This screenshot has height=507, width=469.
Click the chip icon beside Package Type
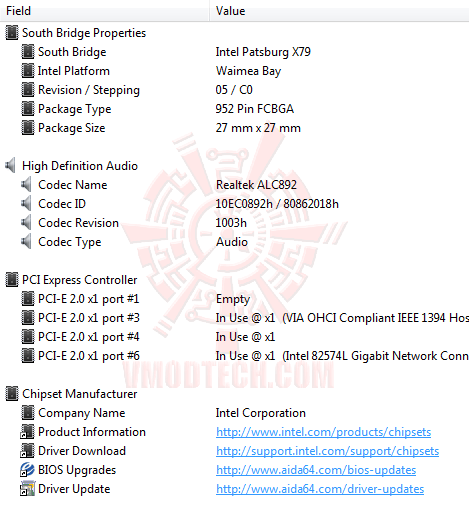click(28, 109)
